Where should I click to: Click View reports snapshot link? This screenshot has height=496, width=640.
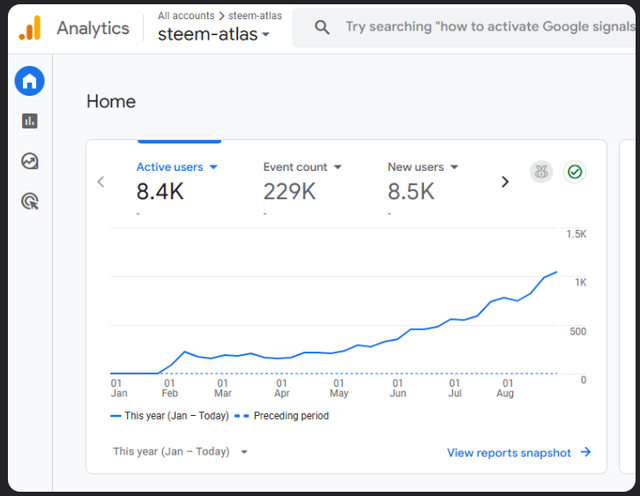[518, 453]
